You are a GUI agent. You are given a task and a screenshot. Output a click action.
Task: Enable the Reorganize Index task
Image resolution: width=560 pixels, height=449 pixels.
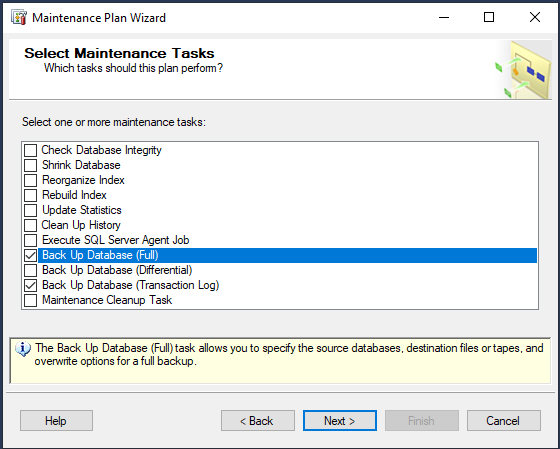pos(30,180)
